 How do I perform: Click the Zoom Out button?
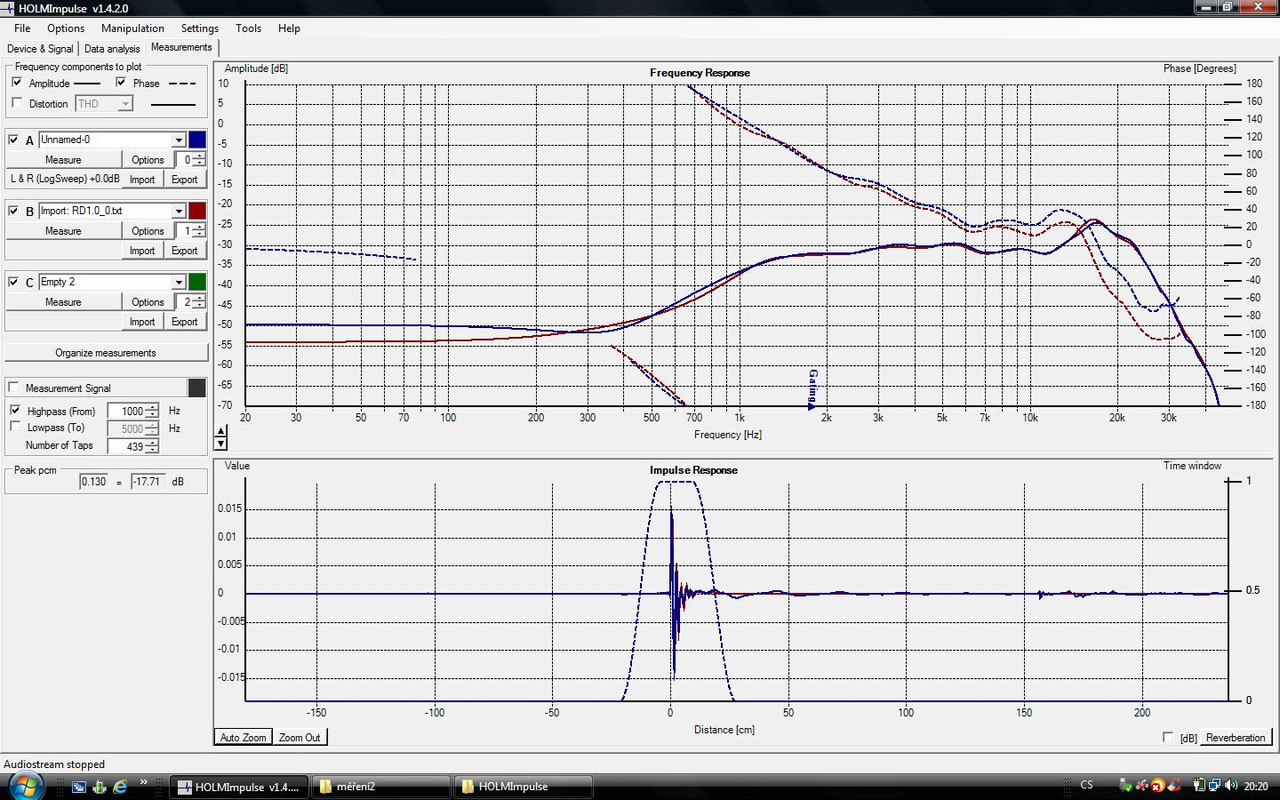300,737
